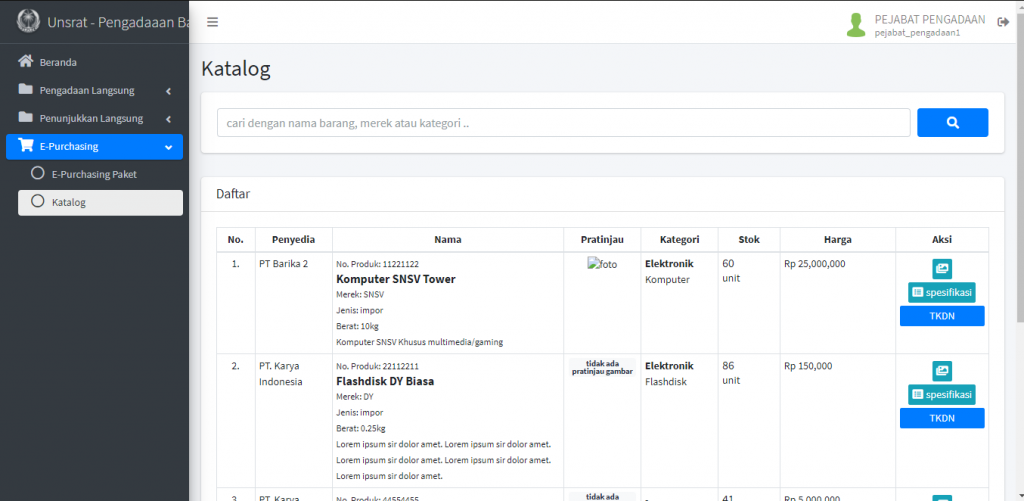
Task: Click the magnifier search button
Action: [x=952, y=123]
